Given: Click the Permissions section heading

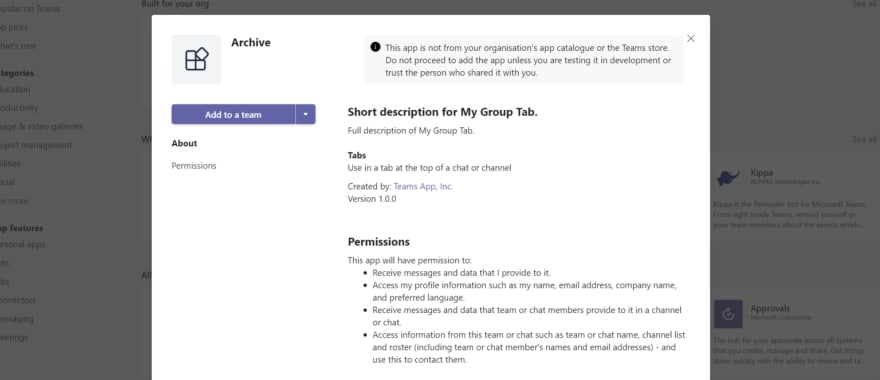Looking at the screenshot, I should point(379,242).
